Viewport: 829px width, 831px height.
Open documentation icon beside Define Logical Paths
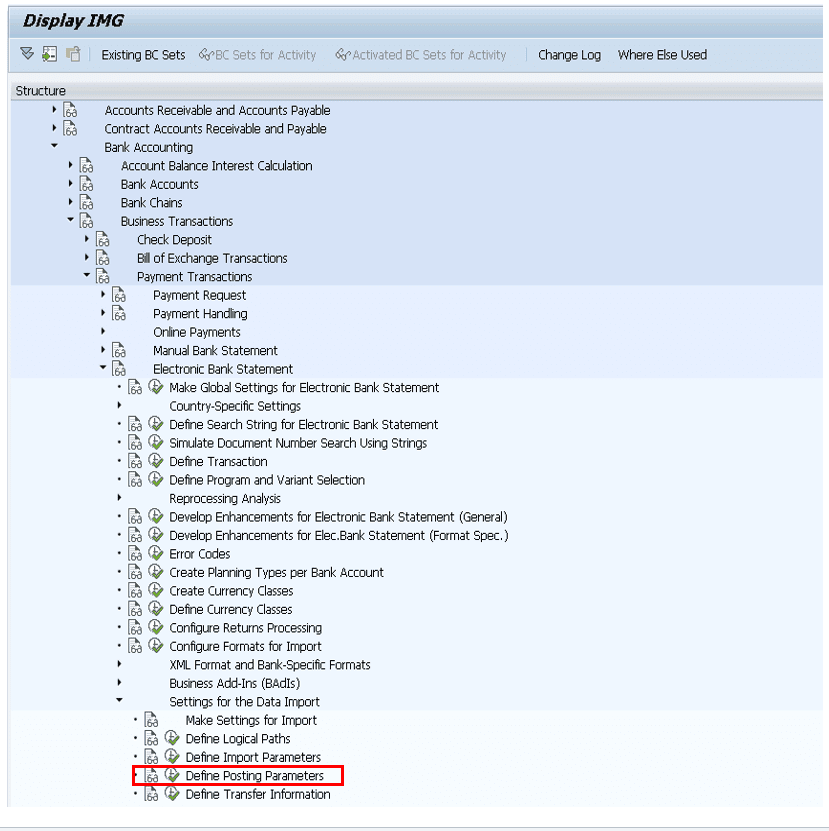tap(152, 739)
